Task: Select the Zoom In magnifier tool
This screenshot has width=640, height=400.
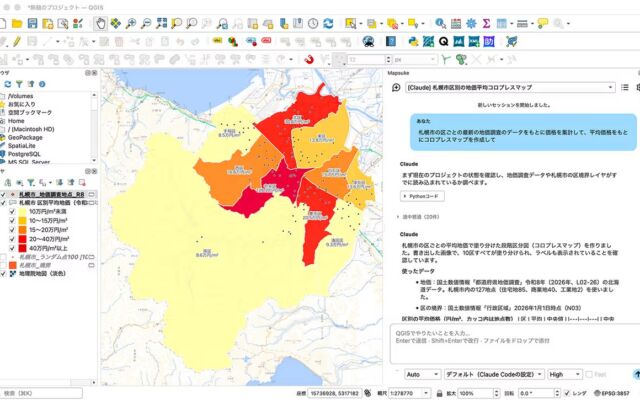Action: pos(131,23)
